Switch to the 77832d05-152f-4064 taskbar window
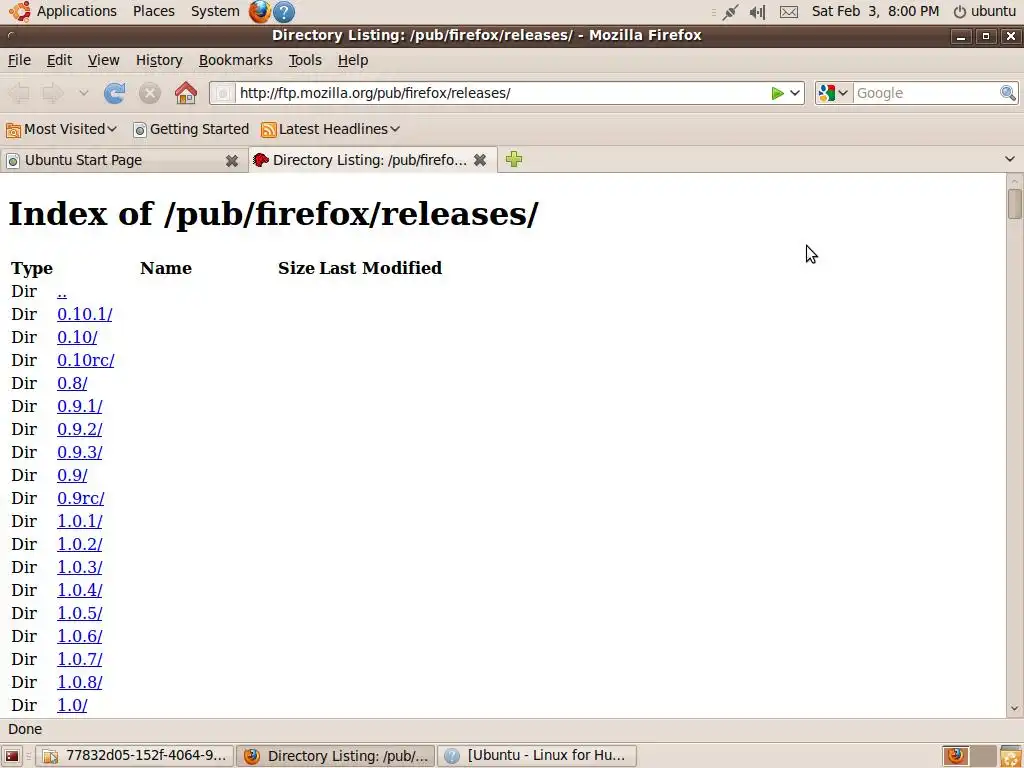The image size is (1024, 768). tap(135, 756)
